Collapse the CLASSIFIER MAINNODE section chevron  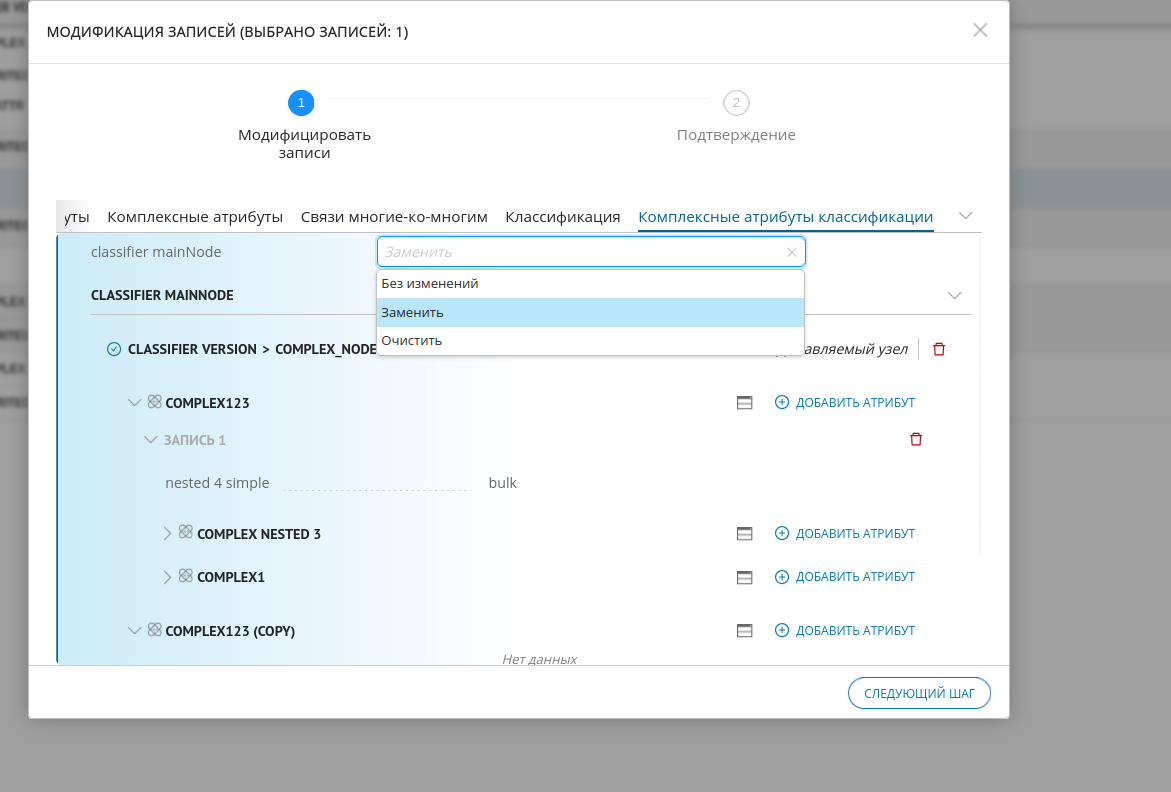click(954, 295)
